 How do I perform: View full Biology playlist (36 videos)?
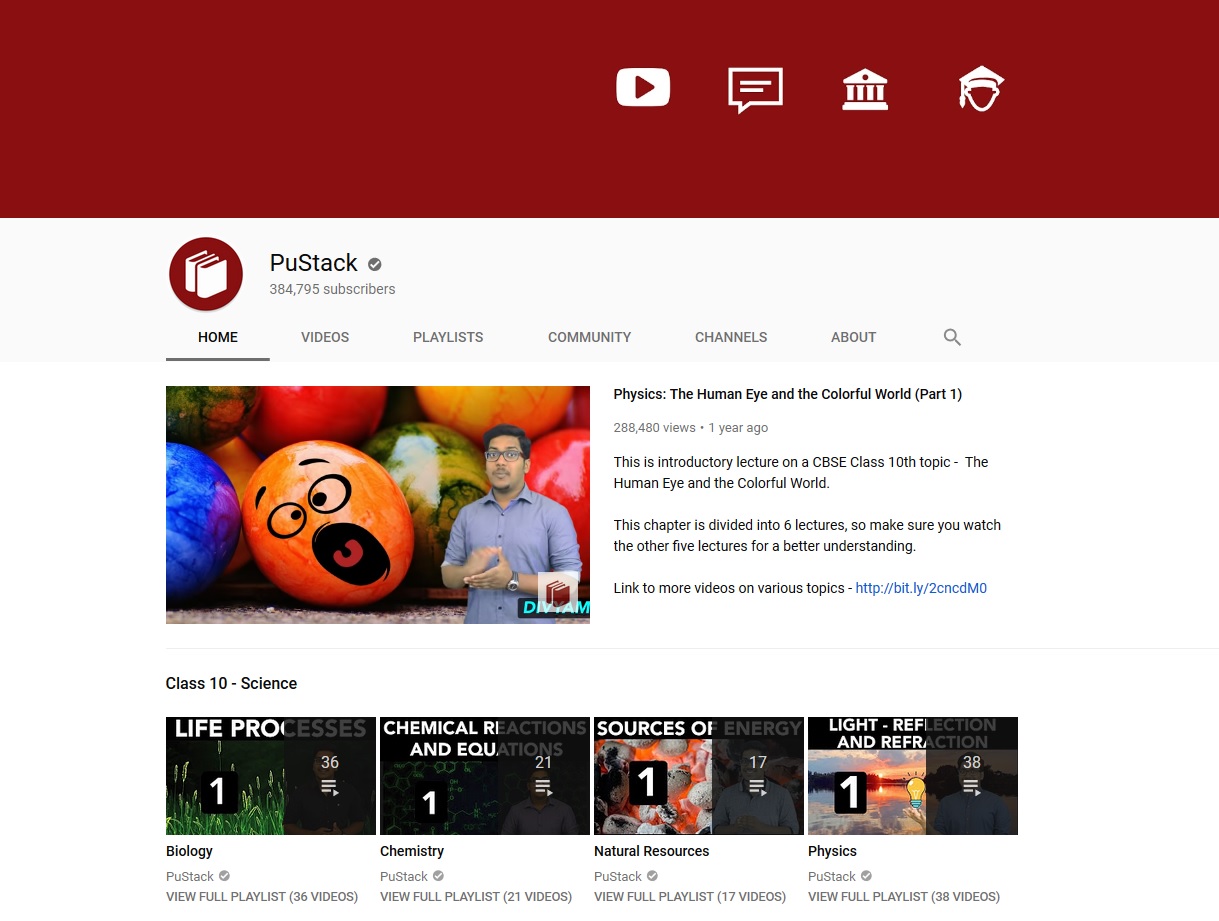click(262, 897)
